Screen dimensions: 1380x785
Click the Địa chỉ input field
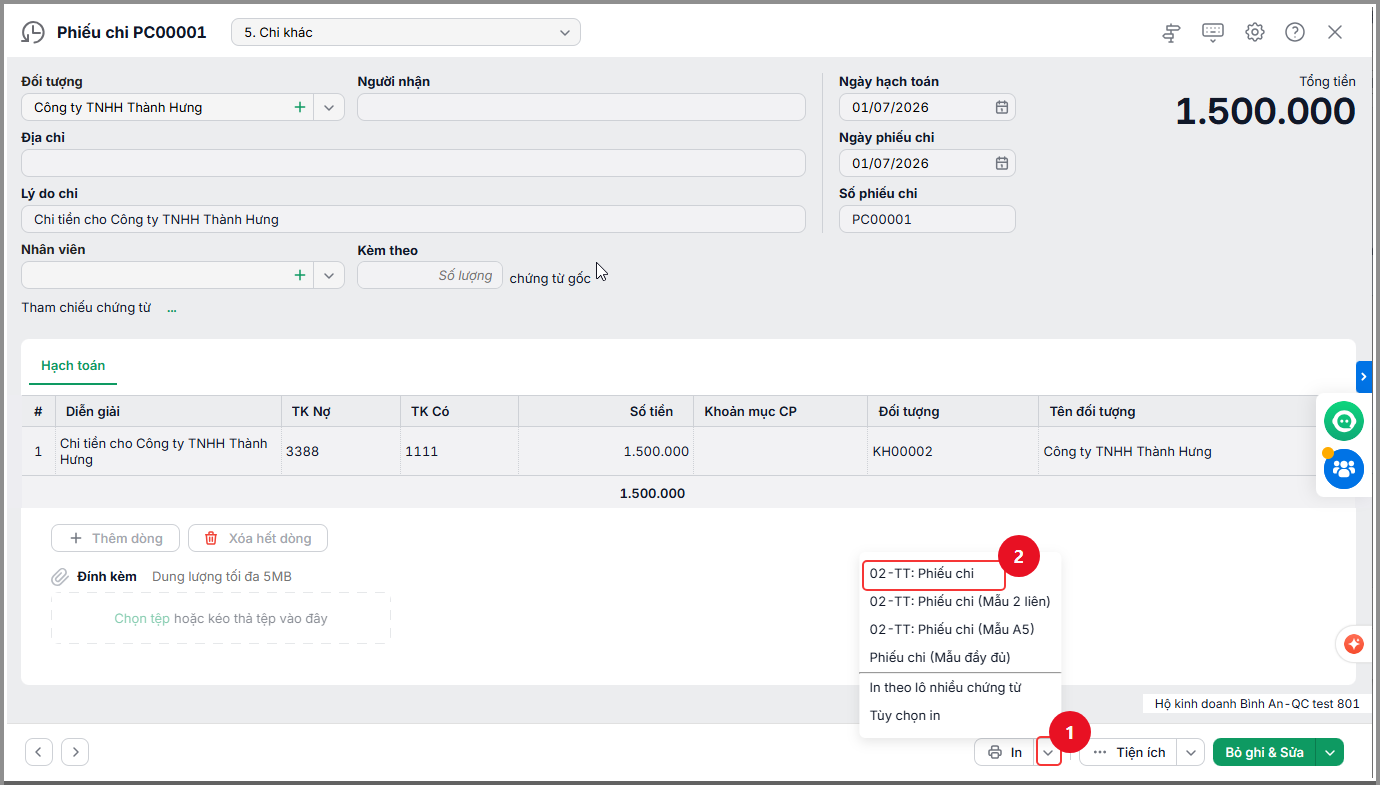(413, 163)
